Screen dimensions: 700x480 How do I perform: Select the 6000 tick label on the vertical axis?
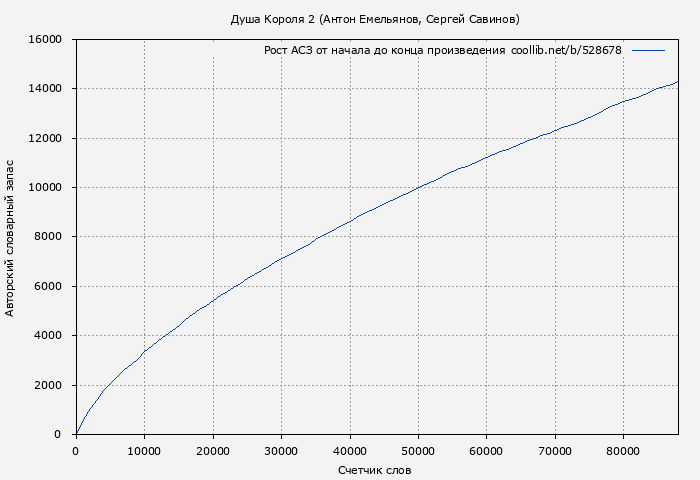tap(46, 286)
